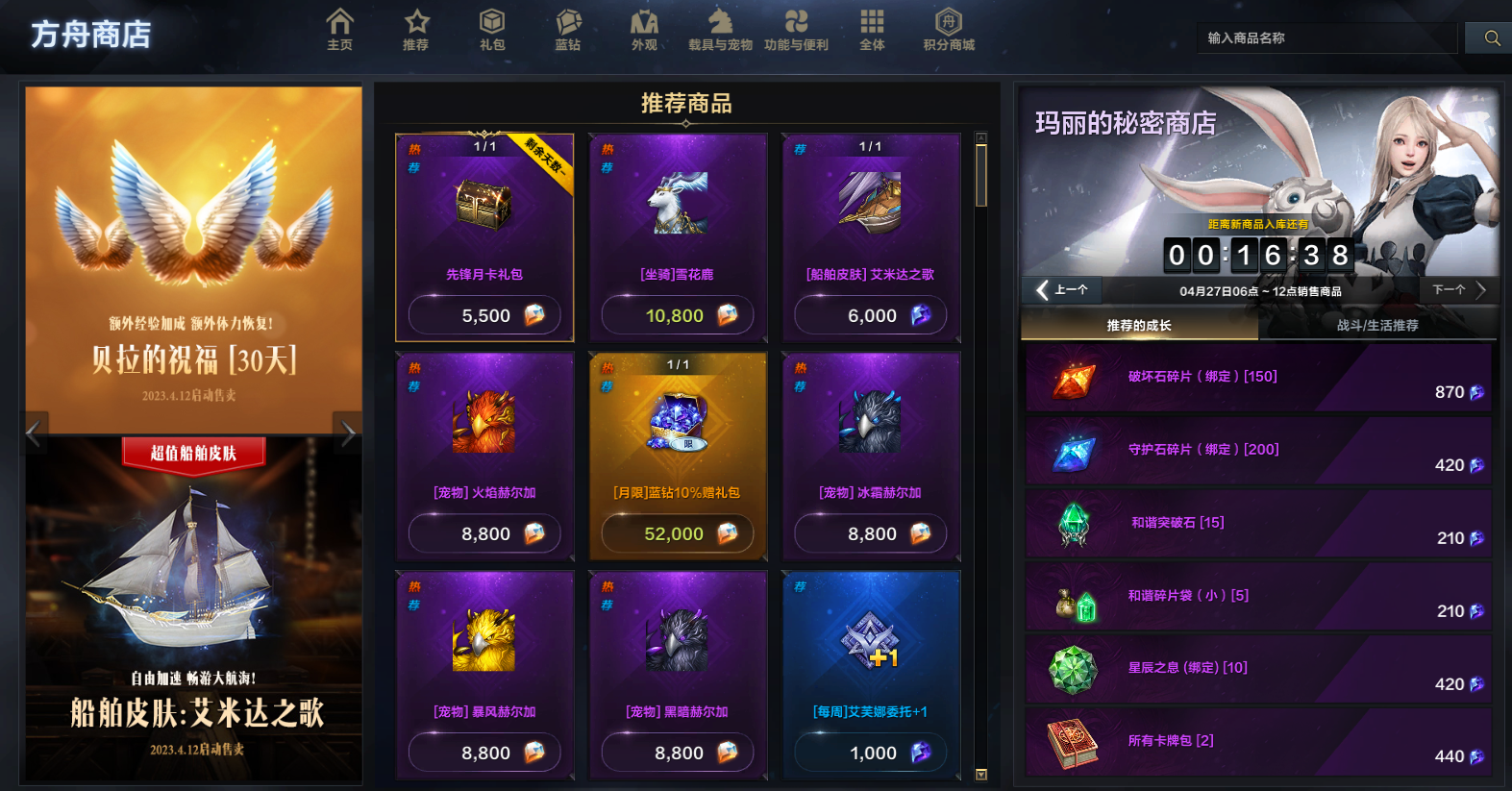Image resolution: width=1512 pixels, height=791 pixels.
Task: Click the search magnifier button
Action: (x=1492, y=38)
